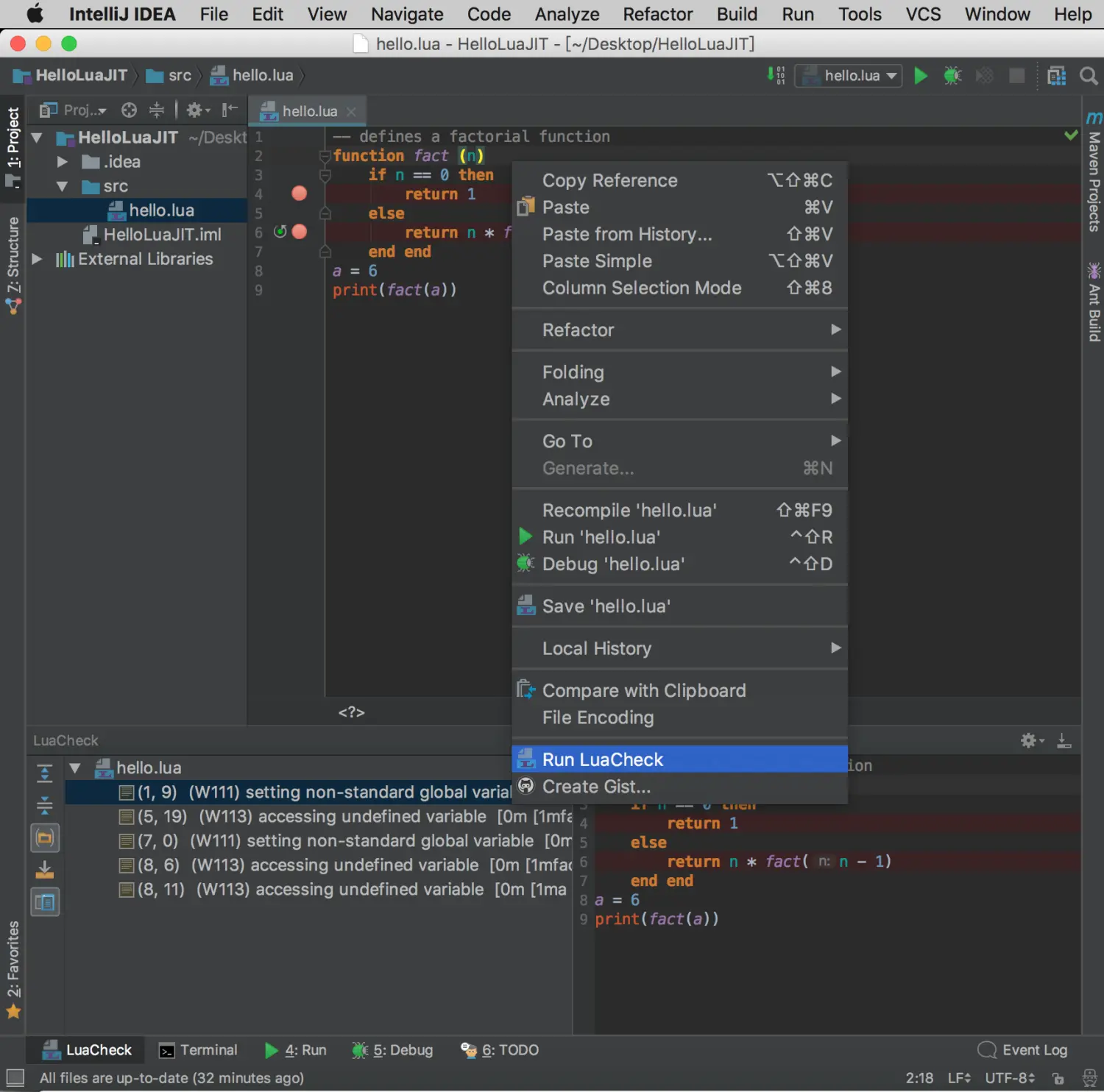Open the LuaCheck tool window button
Viewport: 1104px width, 1092px height.
87,1050
